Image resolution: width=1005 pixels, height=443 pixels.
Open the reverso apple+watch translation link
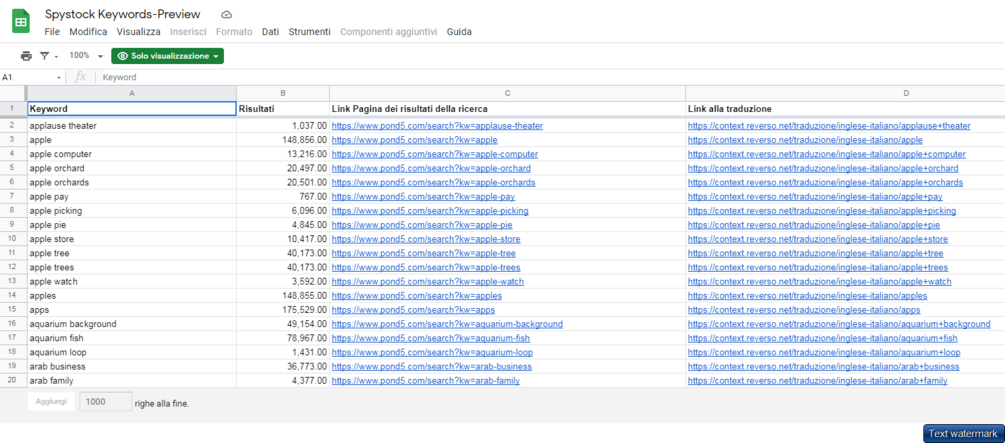[820, 281]
